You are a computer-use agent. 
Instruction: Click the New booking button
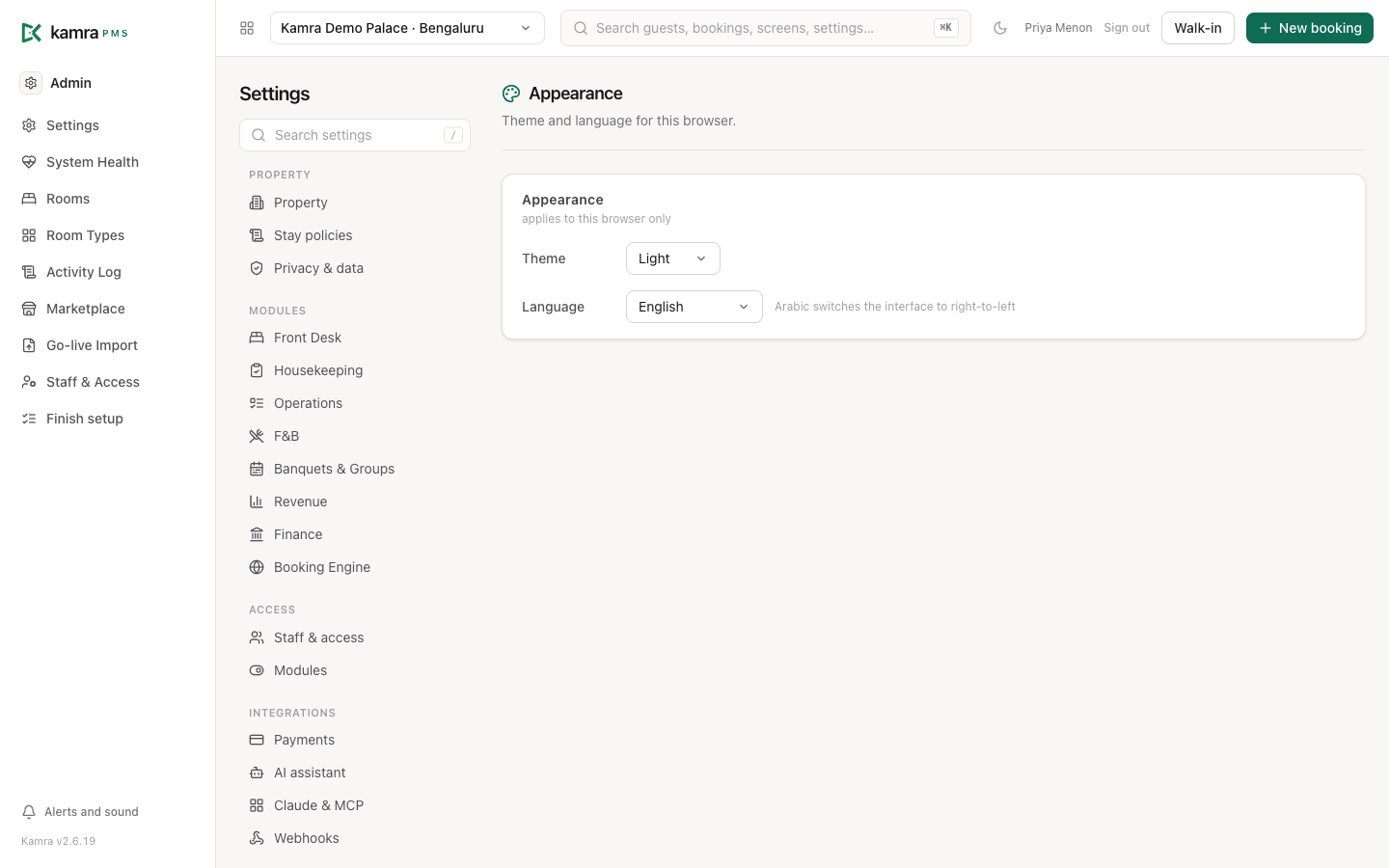tap(1310, 28)
